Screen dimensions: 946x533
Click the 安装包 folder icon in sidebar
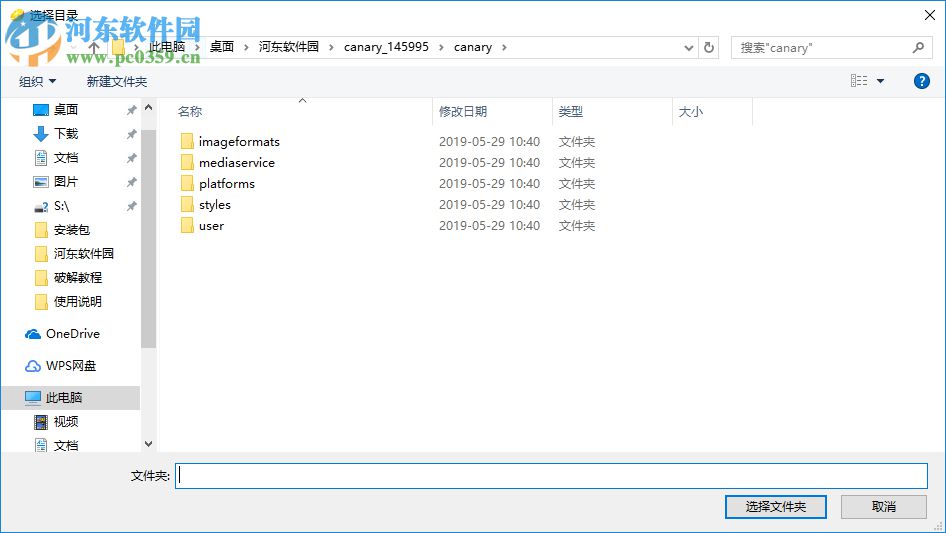(41, 230)
